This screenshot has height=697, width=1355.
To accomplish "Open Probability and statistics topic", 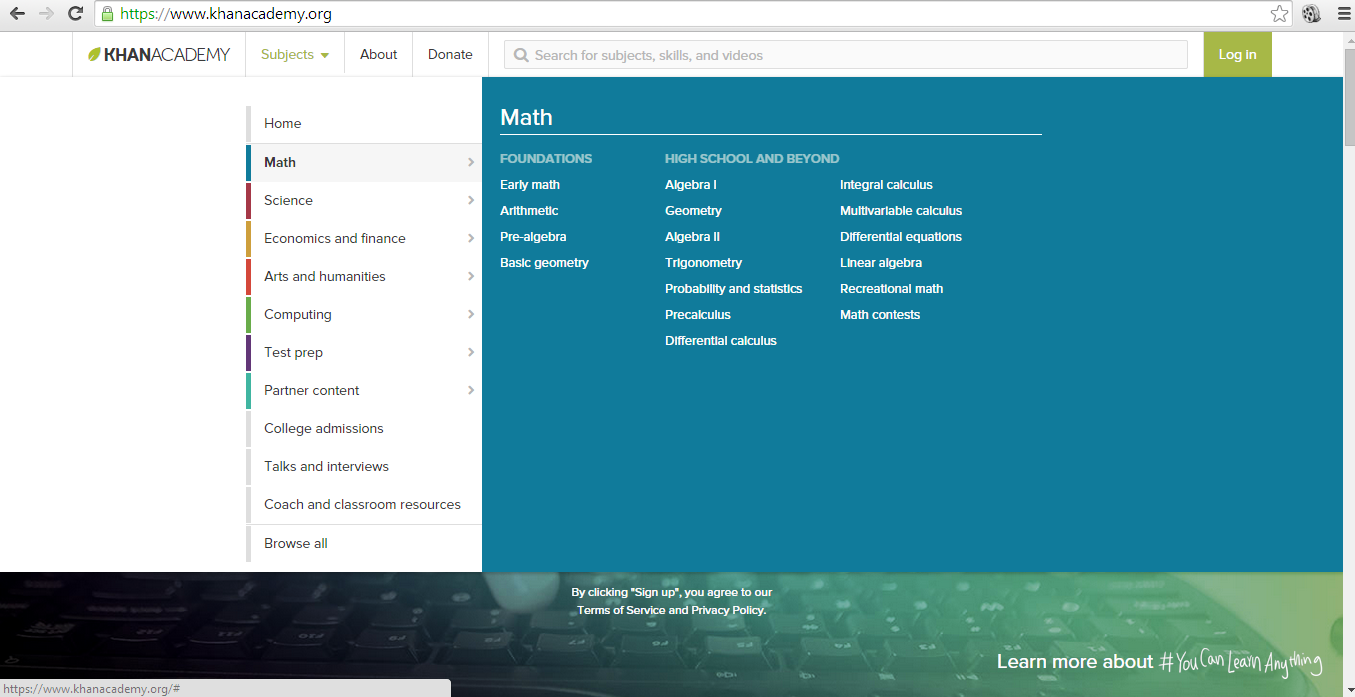I will pyautogui.click(x=734, y=289).
